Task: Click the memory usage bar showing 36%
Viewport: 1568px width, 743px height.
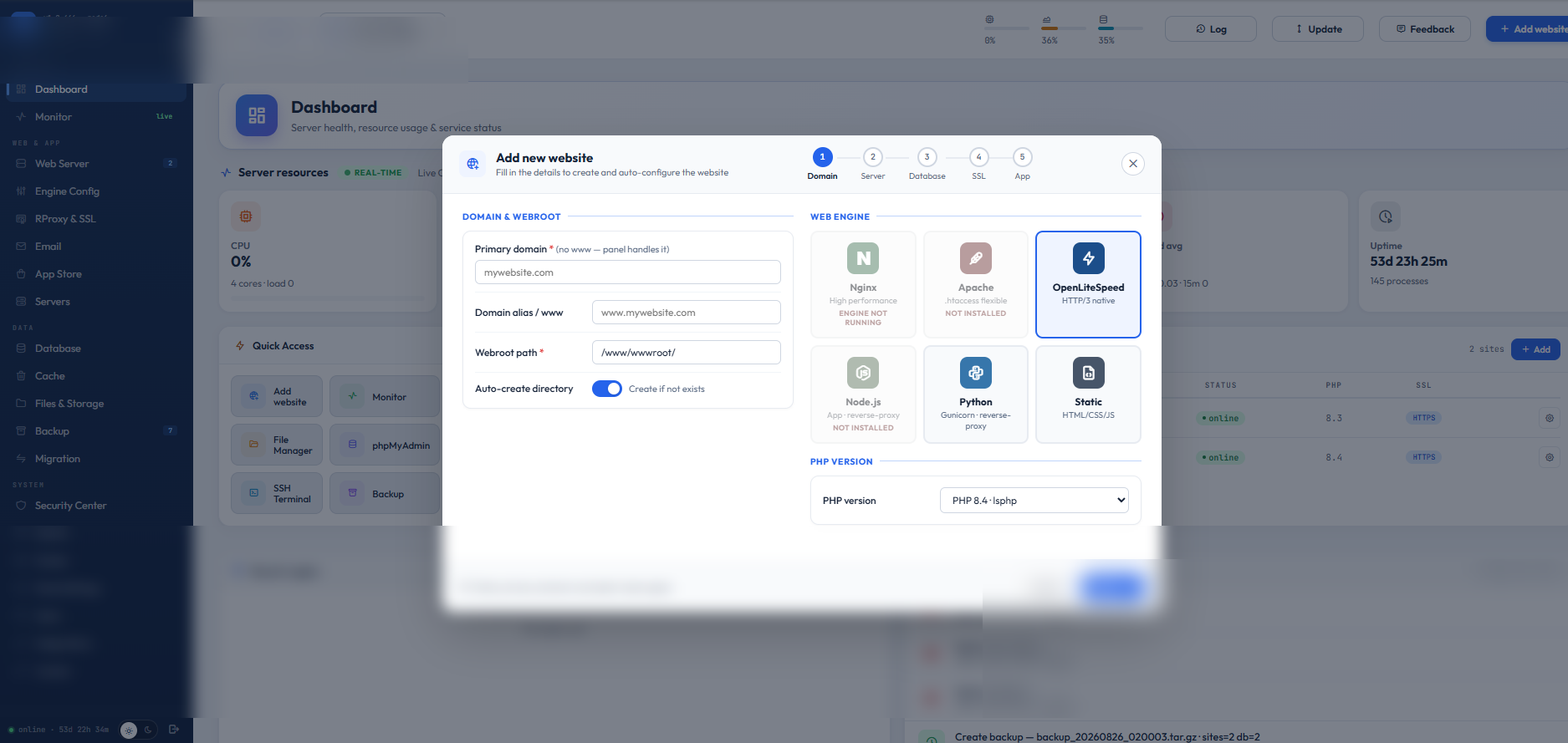Action: point(1064,29)
